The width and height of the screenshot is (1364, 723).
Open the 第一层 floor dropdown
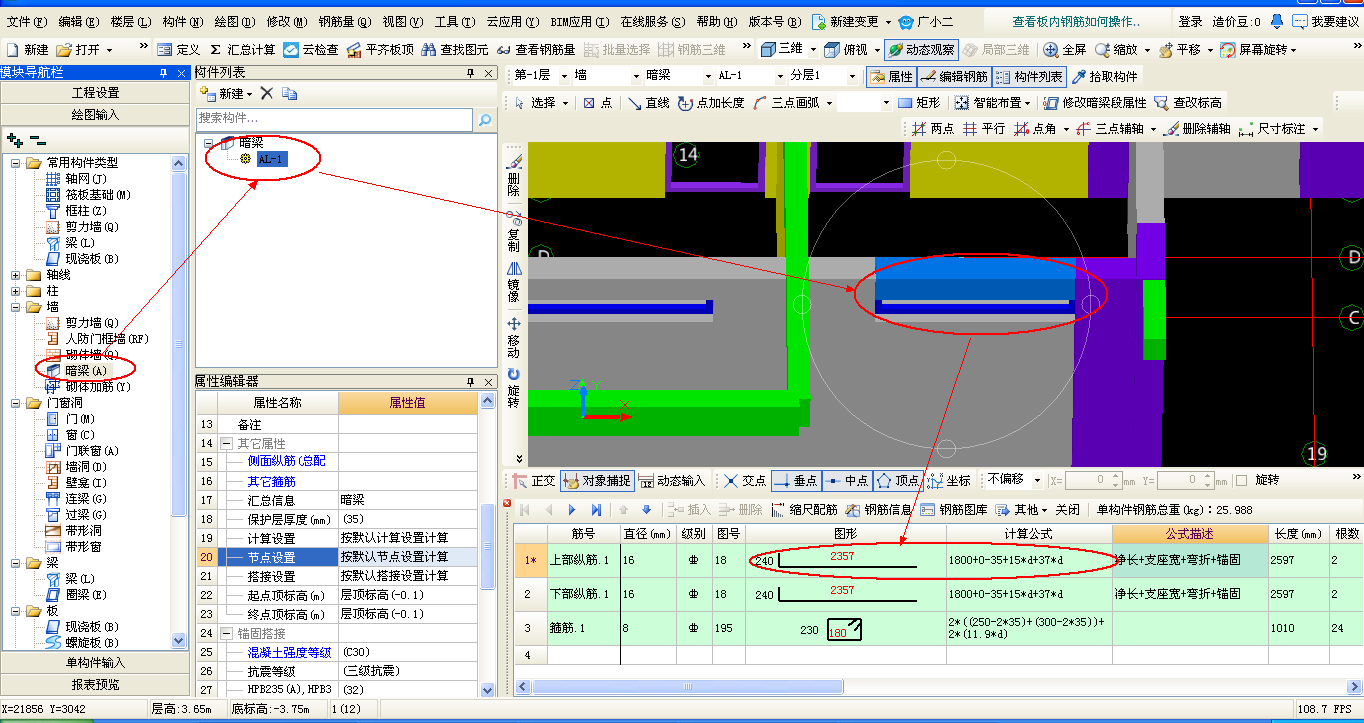coord(538,76)
